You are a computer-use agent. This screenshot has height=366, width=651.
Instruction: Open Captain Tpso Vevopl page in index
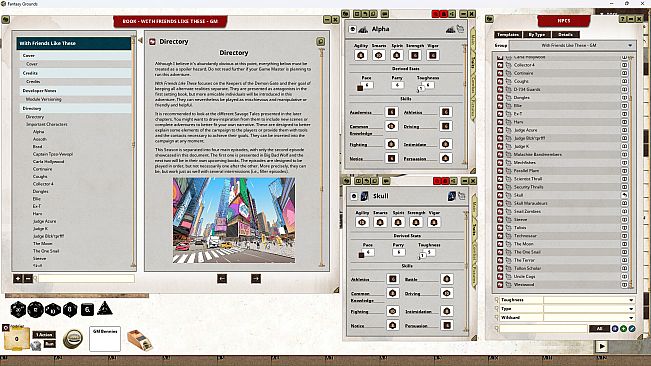click(53, 154)
